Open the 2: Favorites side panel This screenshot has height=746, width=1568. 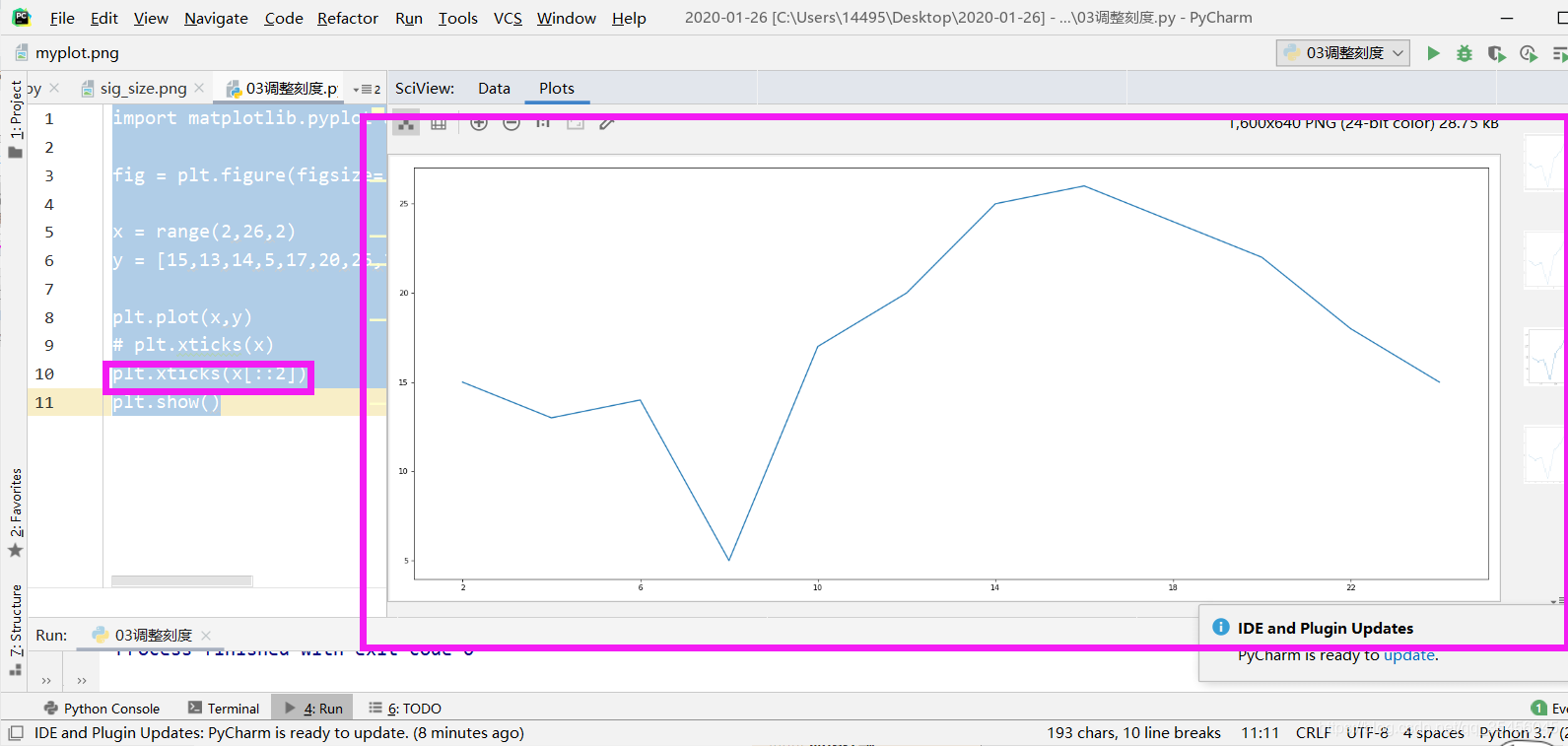click(x=15, y=513)
